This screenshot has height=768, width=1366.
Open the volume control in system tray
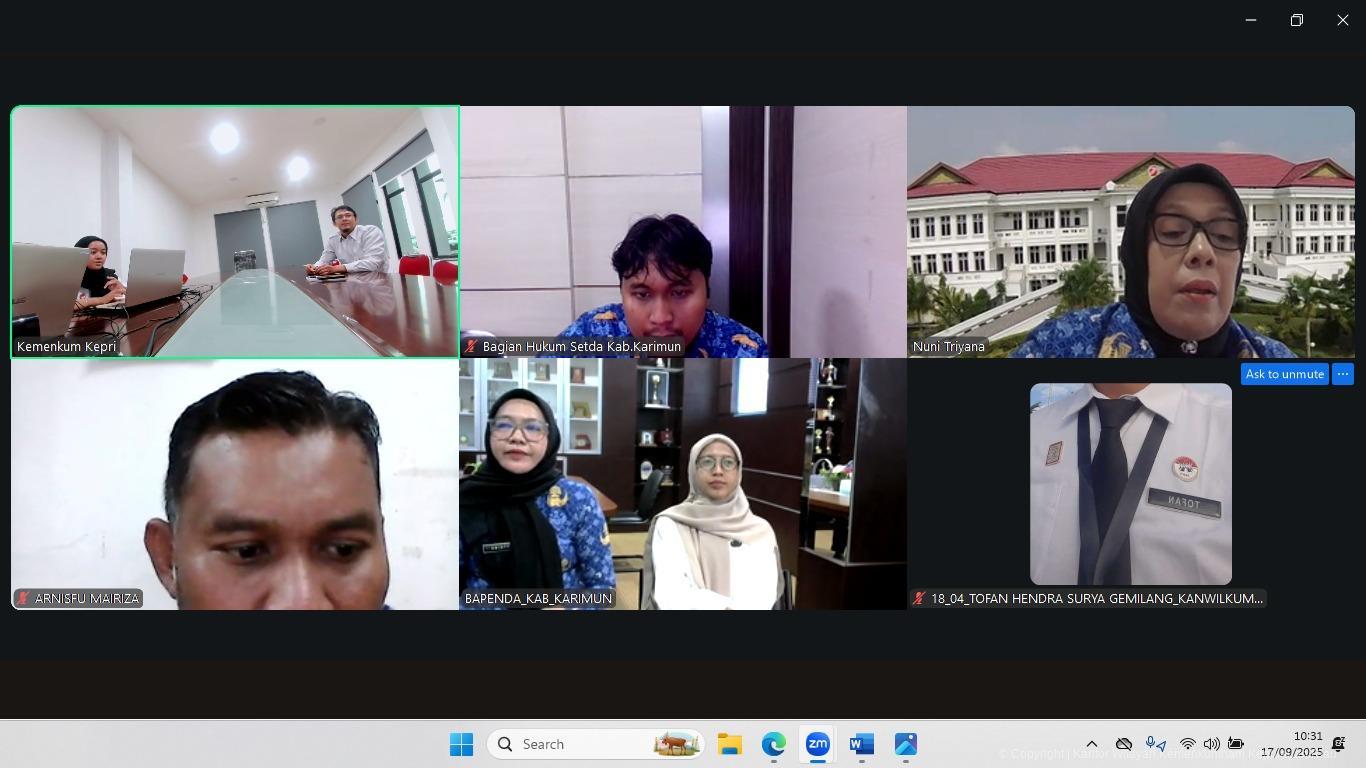point(1211,744)
